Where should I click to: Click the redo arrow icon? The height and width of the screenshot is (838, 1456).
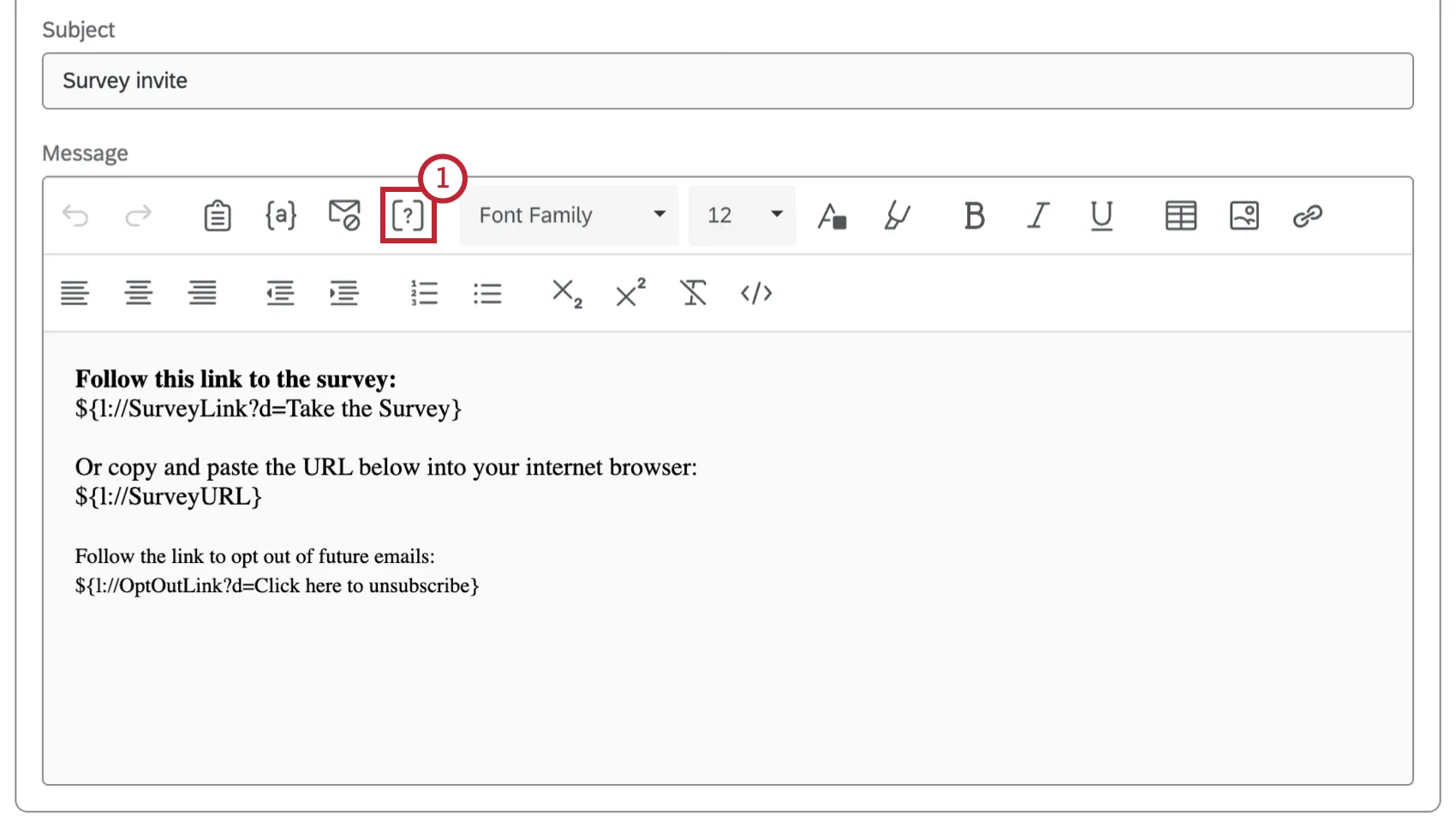tap(138, 216)
